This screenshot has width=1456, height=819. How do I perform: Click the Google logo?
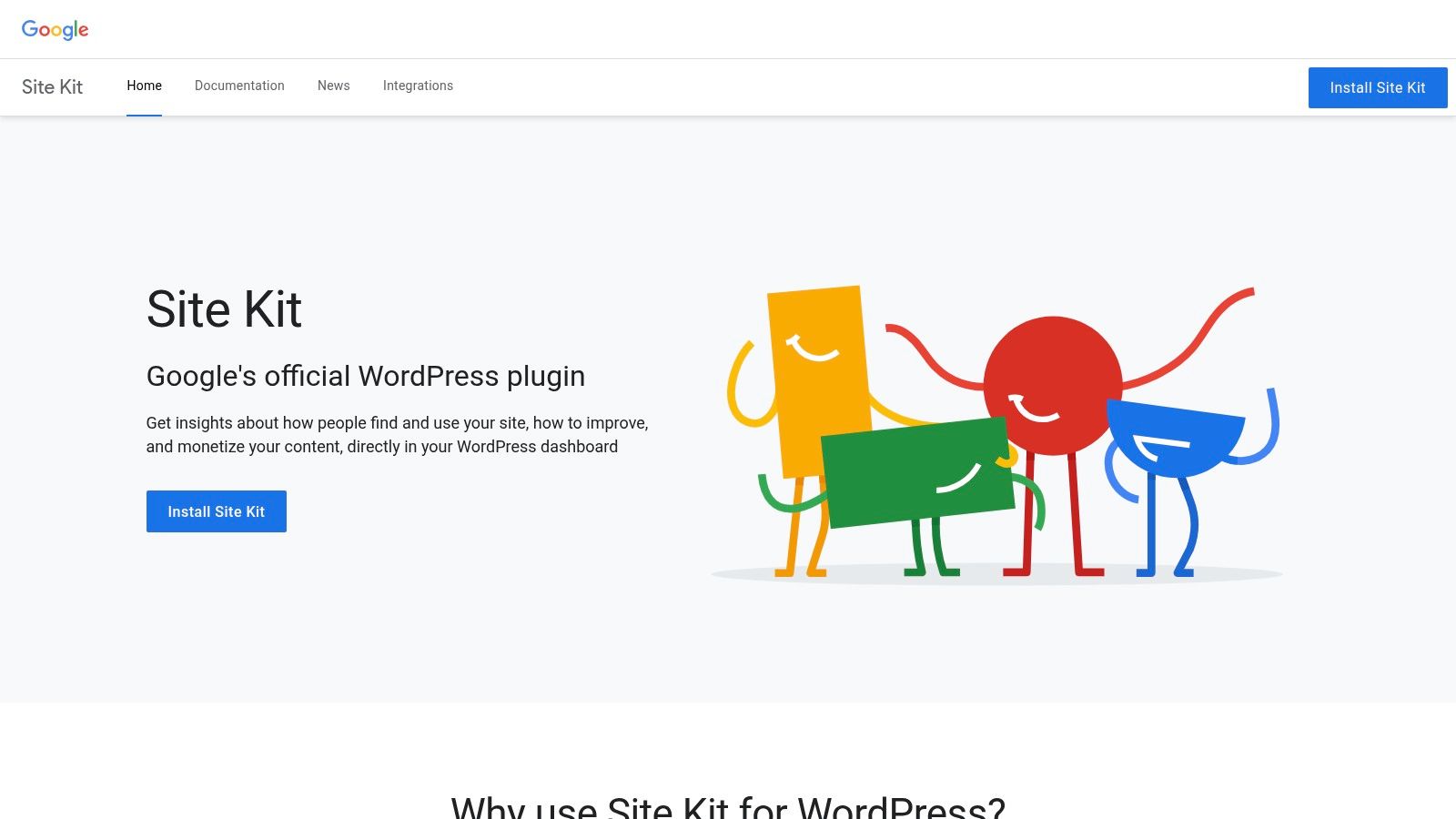(x=55, y=29)
